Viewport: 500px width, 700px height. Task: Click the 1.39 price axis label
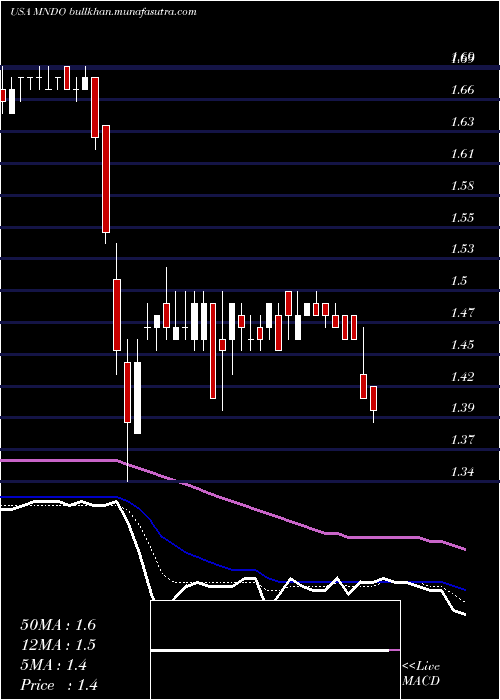click(462, 408)
